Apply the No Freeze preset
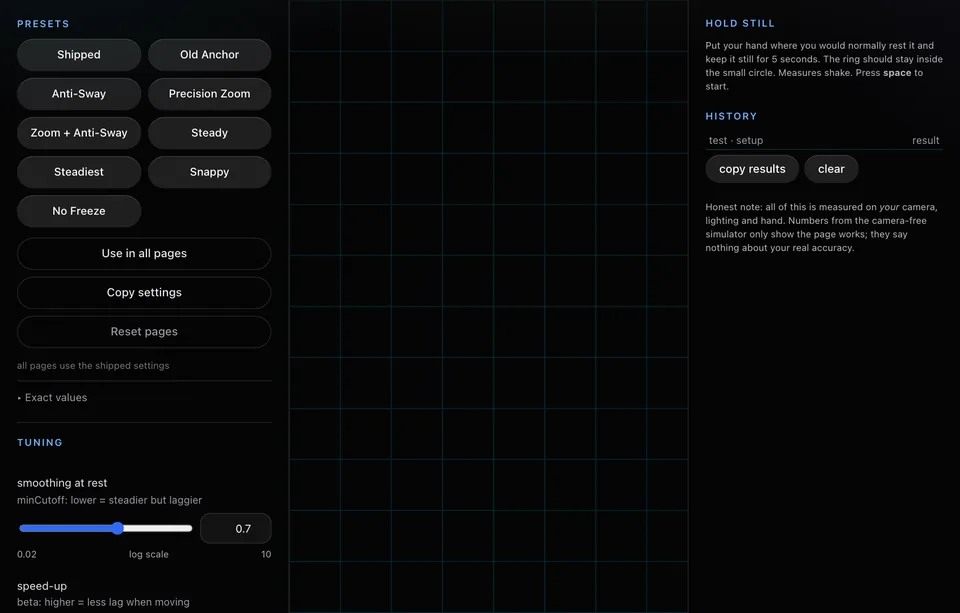The image size is (960, 613). pos(79,211)
